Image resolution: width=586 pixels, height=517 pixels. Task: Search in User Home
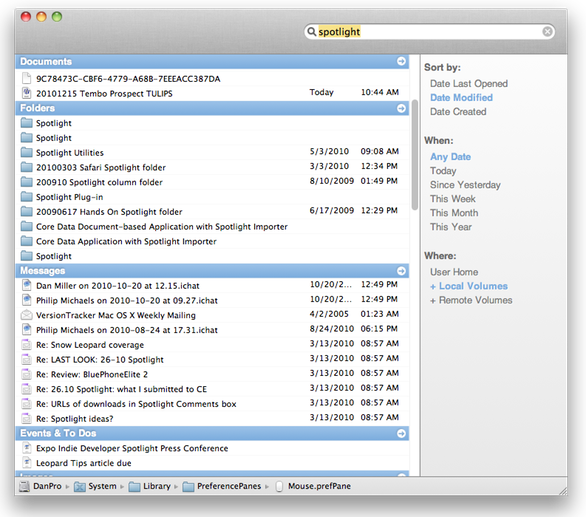point(454,272)
